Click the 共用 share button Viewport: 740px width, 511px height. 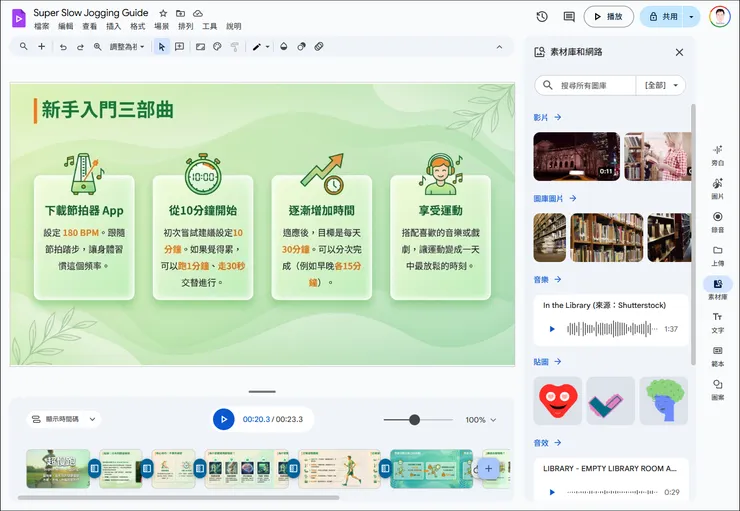point(663,17)
